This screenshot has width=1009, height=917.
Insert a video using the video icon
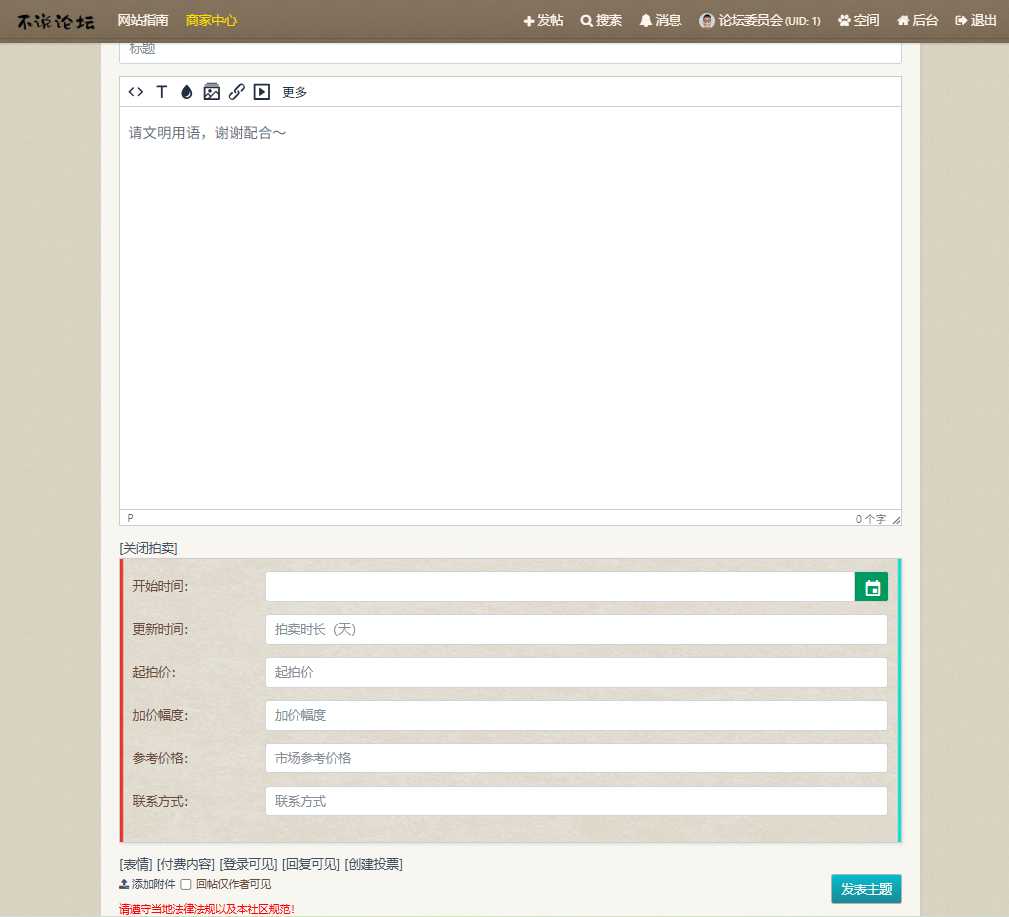tap(261, 91)
